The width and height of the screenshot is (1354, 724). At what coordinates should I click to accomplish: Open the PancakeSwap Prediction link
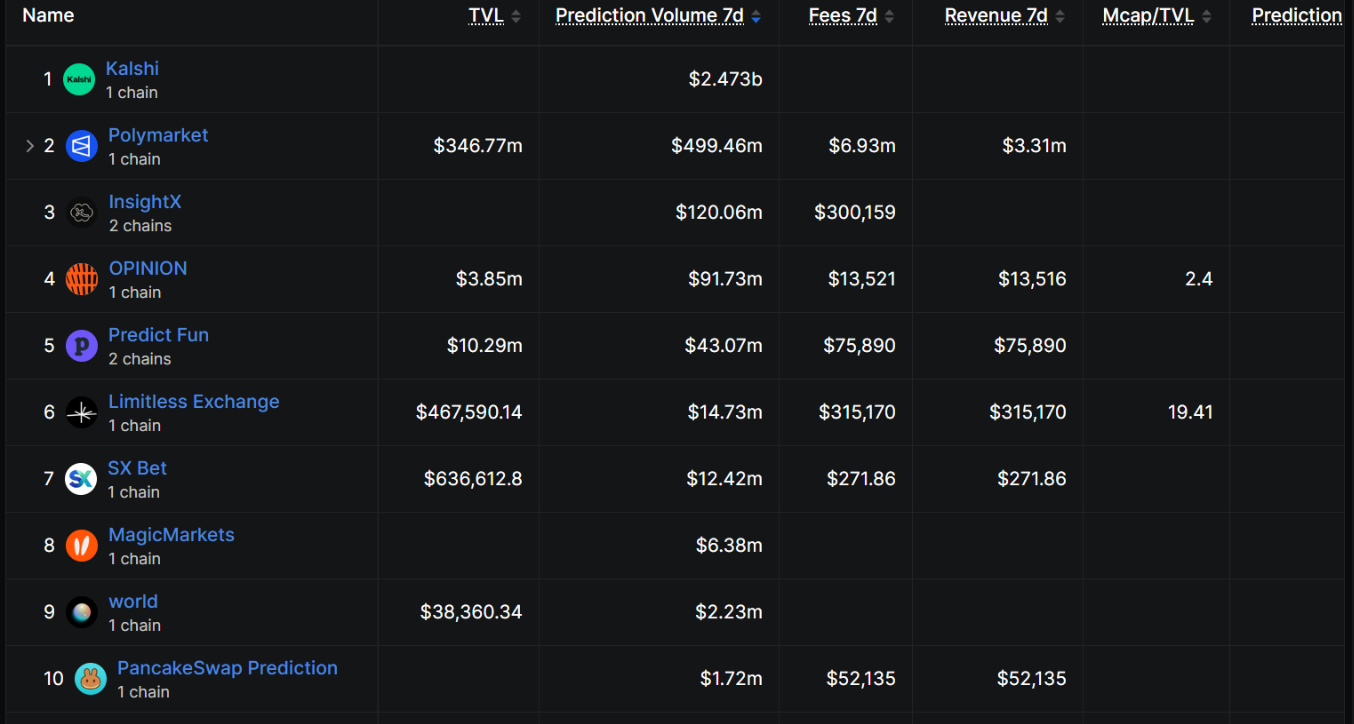point(227,668)
